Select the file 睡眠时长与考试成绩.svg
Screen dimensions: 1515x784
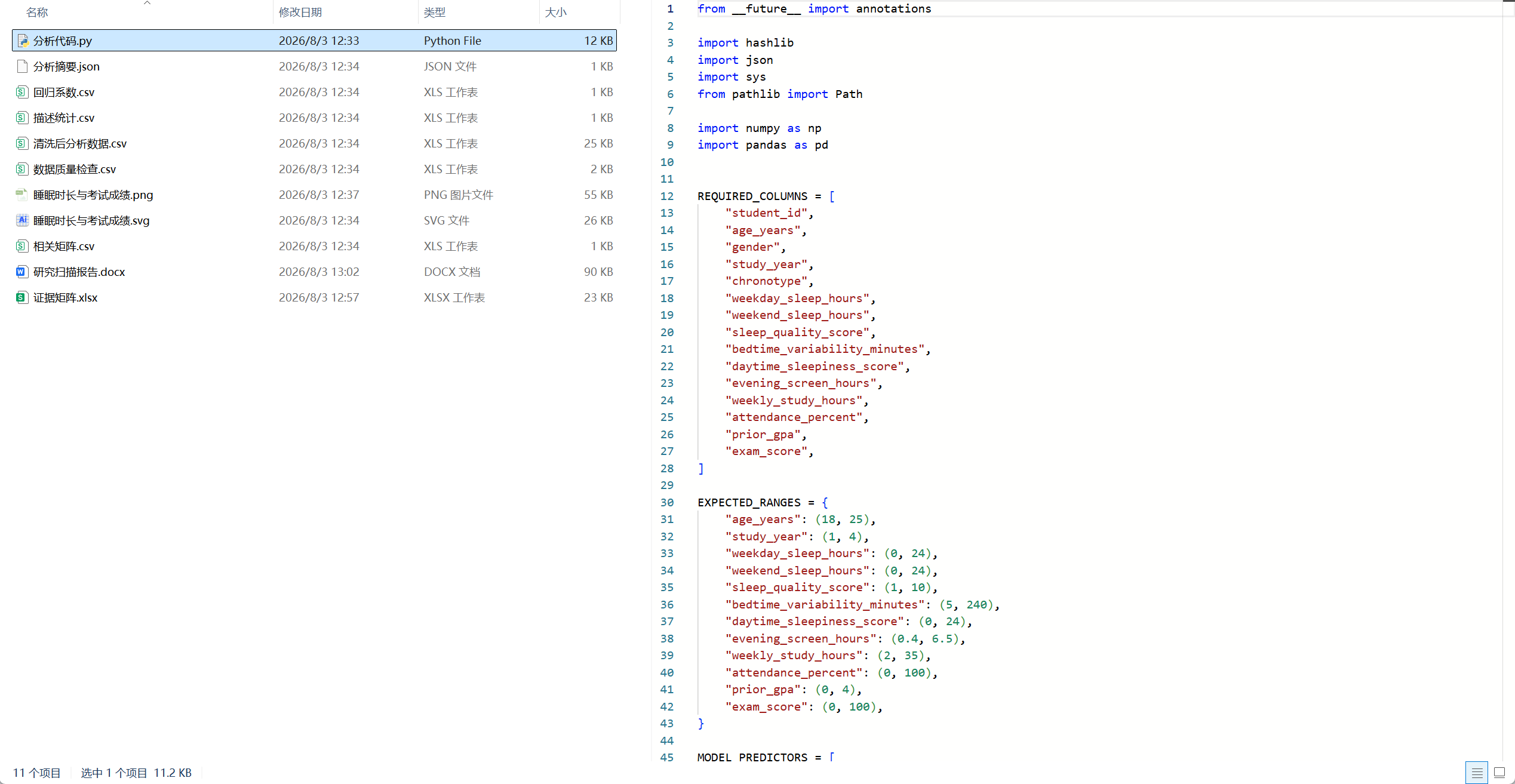(x=314, y=220)
